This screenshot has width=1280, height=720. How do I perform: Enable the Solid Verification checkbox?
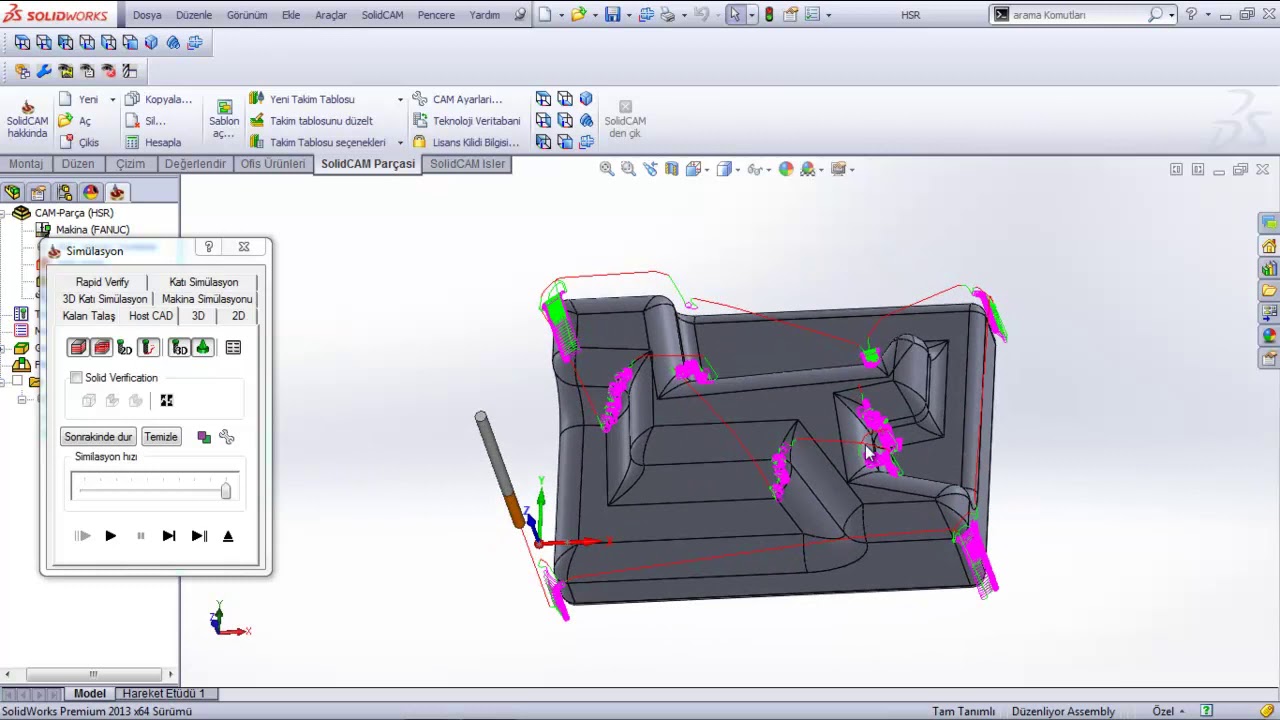click(x=76, y=378)
